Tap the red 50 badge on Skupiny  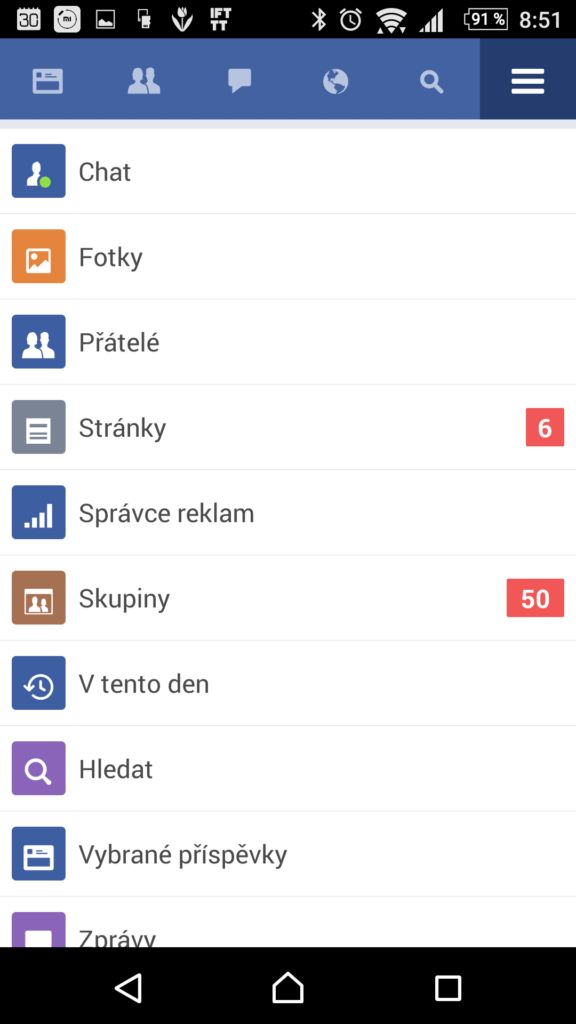point(536,598)
